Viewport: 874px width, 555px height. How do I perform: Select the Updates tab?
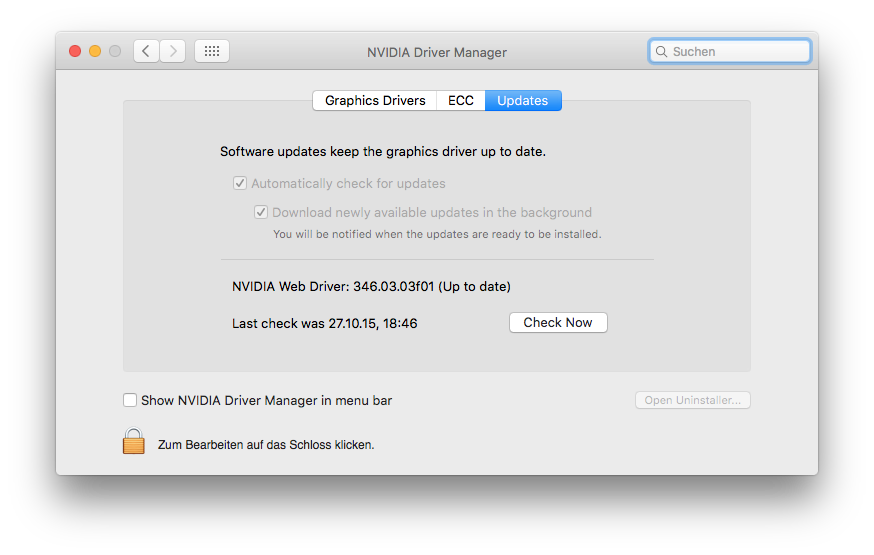coord(522,101)
